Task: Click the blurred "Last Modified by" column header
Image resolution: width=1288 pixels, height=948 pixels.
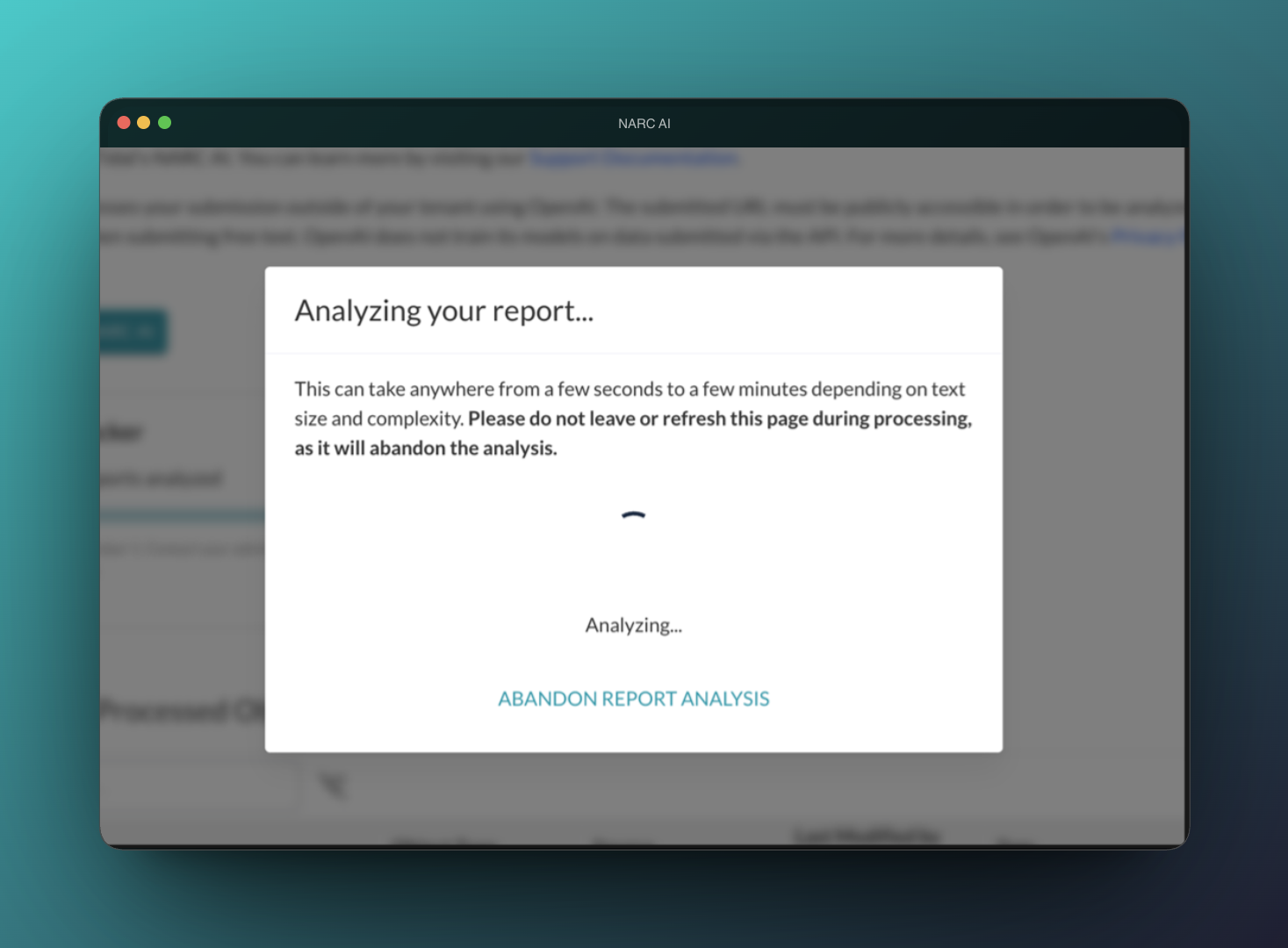Action: [867, 835]
